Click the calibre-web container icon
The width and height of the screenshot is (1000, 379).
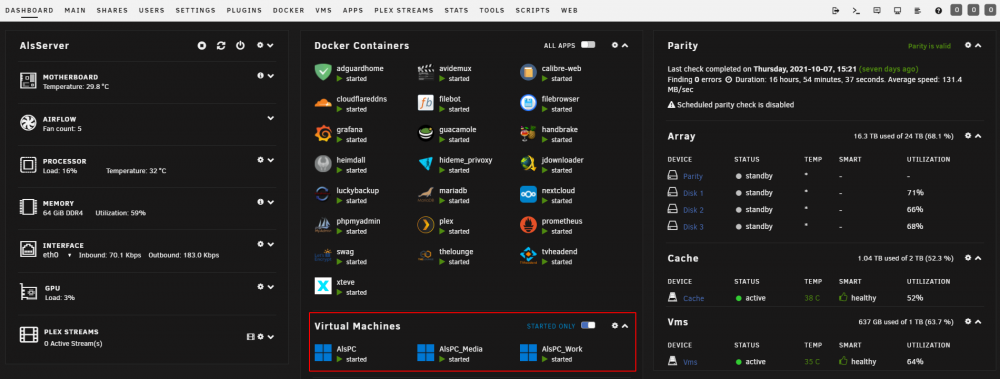528,72
